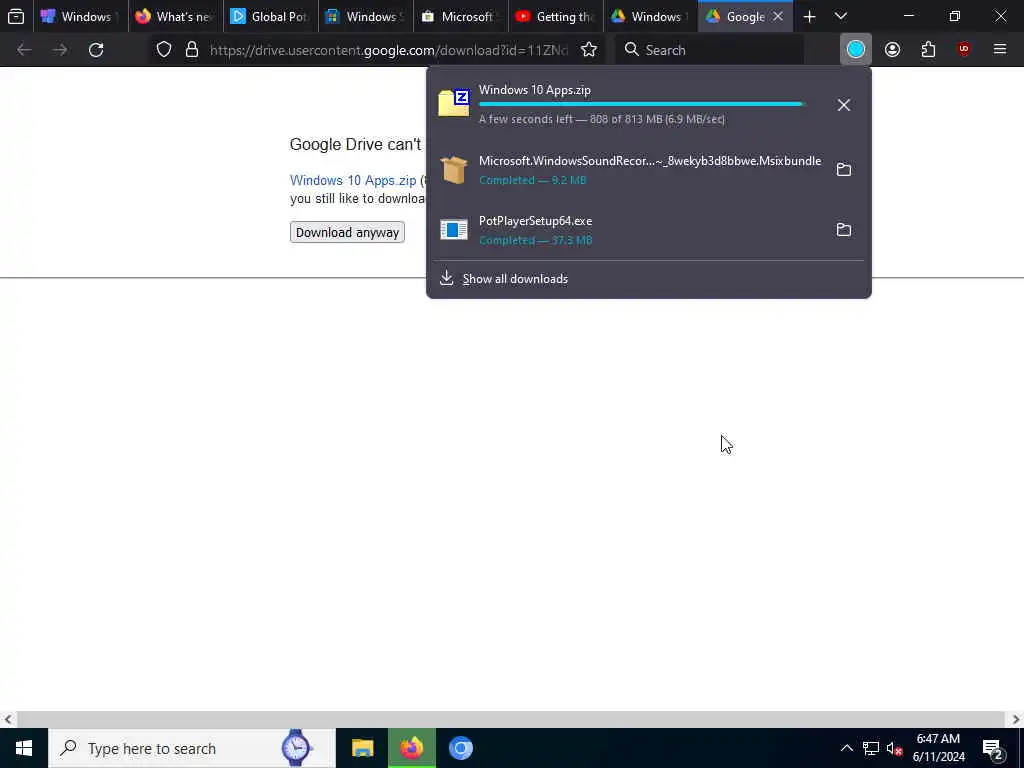
Task: Open the Firefox account icon
Action: pyautogui.click(x=892, y=50)
